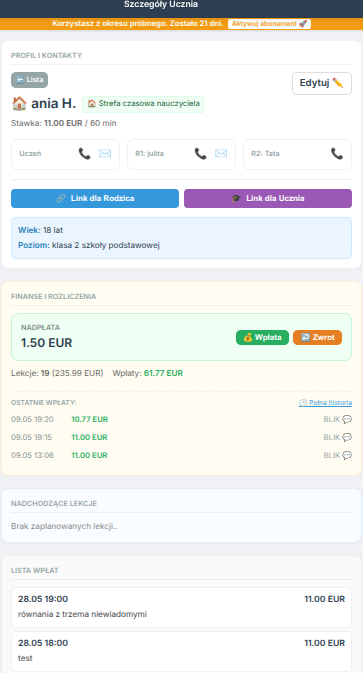363x673 pixels.
Task: Select the 09.05 19:15 payment row date
Action: click(32, 437)
